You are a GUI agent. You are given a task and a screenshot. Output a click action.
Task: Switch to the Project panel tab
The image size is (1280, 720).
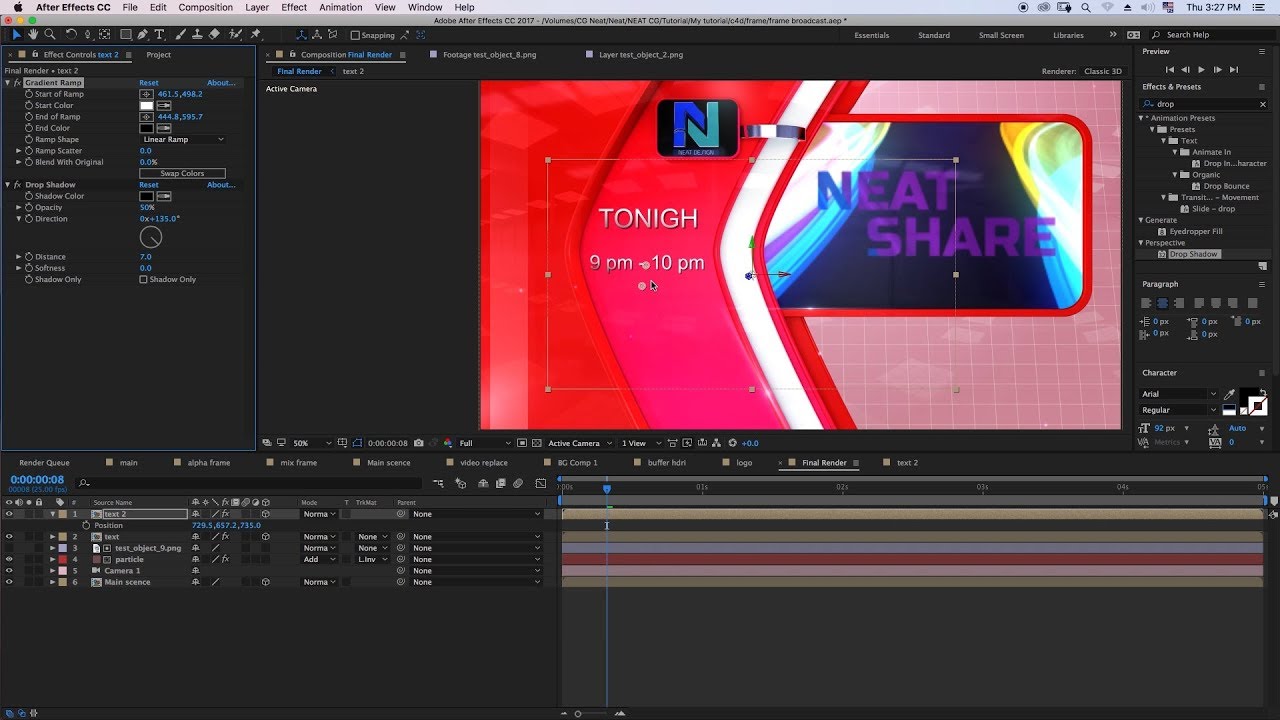(x=158, y=55)
